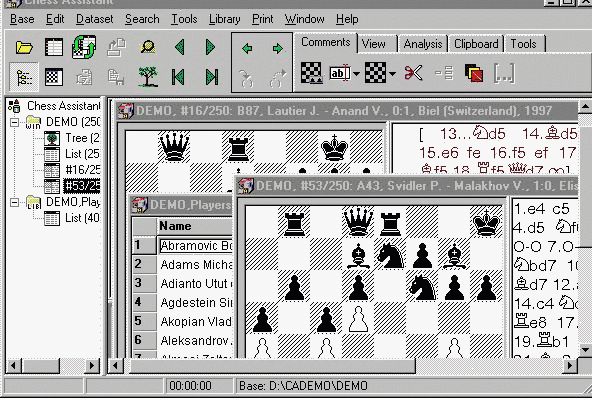The width and height of the screenshot is (592, 398).
Task: Jump to last game with green end arrow
Action: pyautogui.click(x=212, y=77)
